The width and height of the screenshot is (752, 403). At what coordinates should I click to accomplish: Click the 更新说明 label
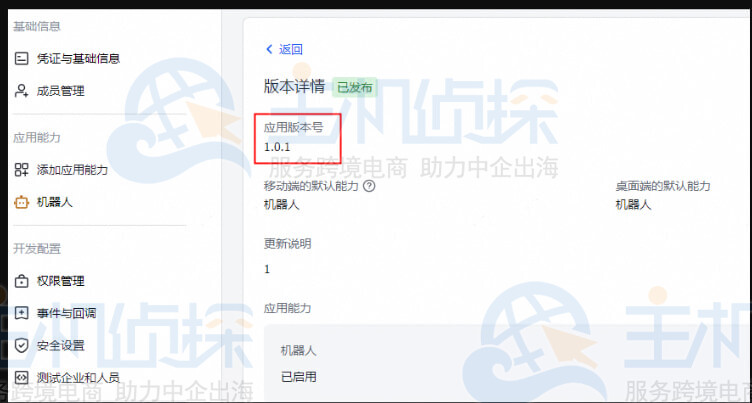[x=287, y=244]
